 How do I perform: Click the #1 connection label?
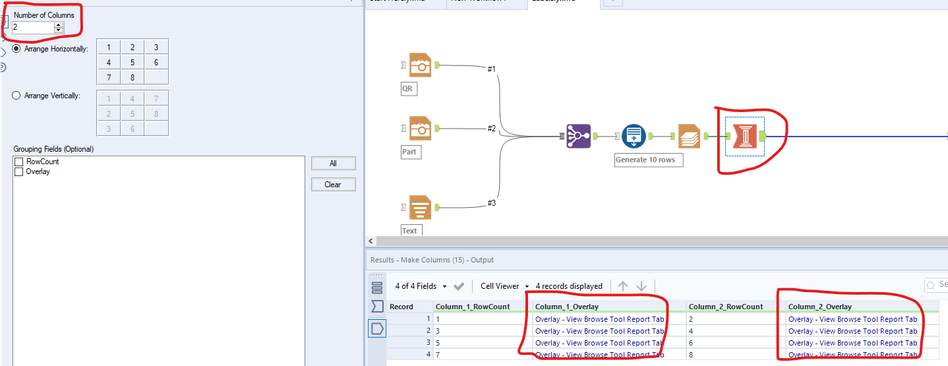coord(492,69)
